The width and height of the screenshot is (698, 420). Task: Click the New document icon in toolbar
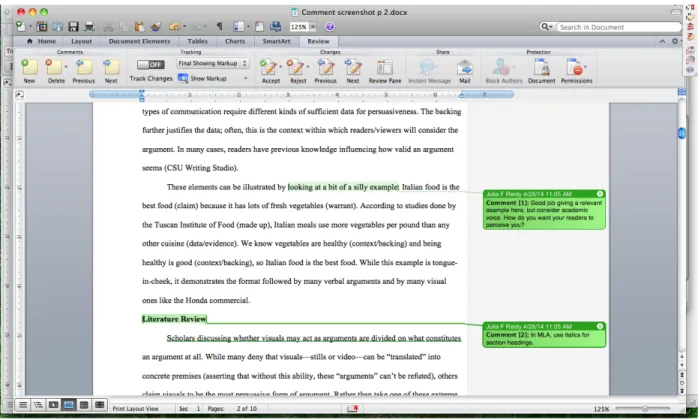(20, 27)
